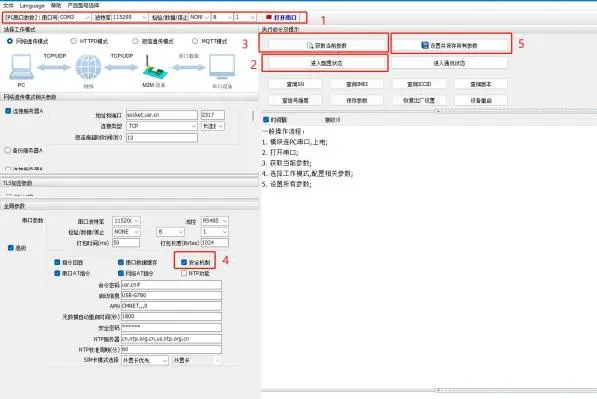Toggle the serial AT command checkbox
This screenshot has height=399, width=597.
[57, 273]
